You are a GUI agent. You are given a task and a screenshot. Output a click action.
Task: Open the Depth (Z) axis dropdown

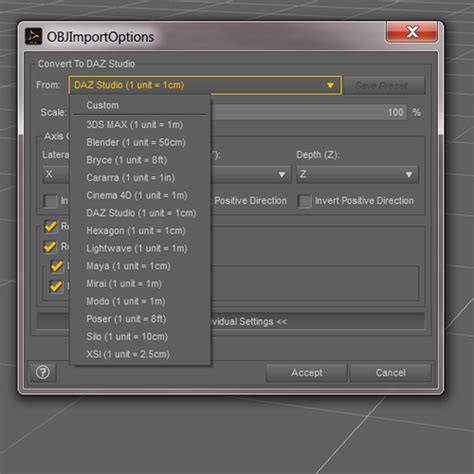(357, 174)
